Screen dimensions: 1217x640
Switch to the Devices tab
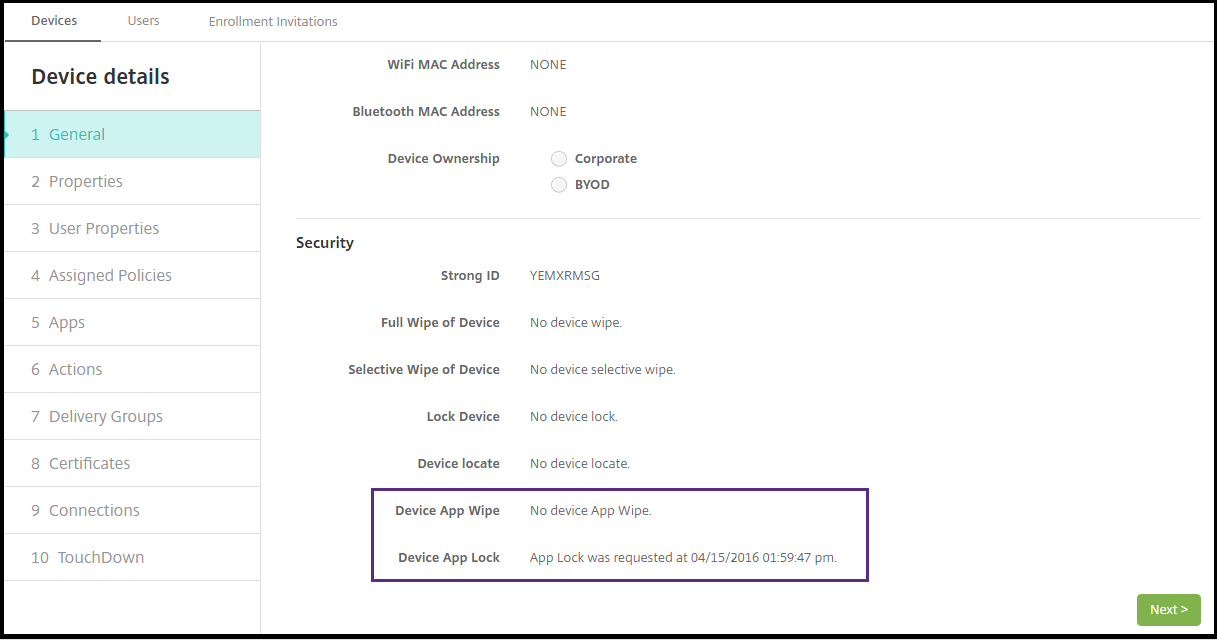pos(54,21)
